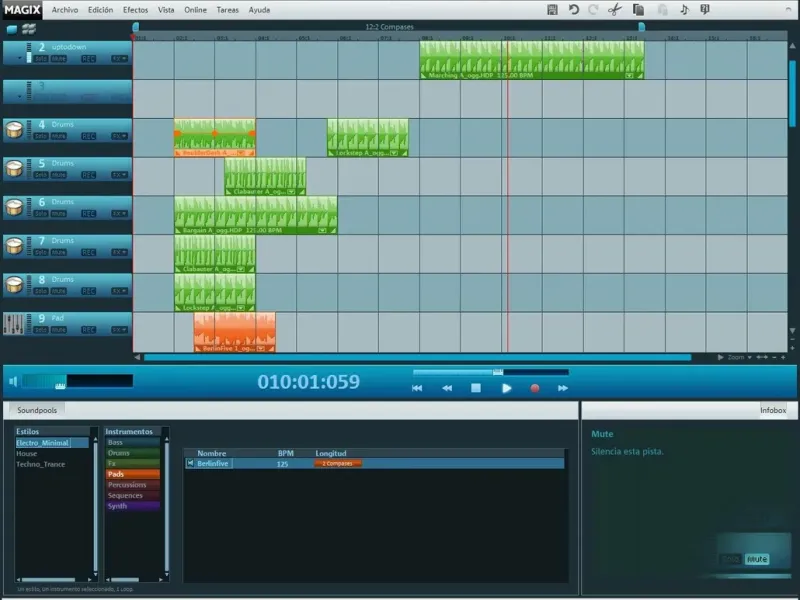
Task: Click the drum icon on track 7
Action: pyautogui.click(x=14, y=246)
